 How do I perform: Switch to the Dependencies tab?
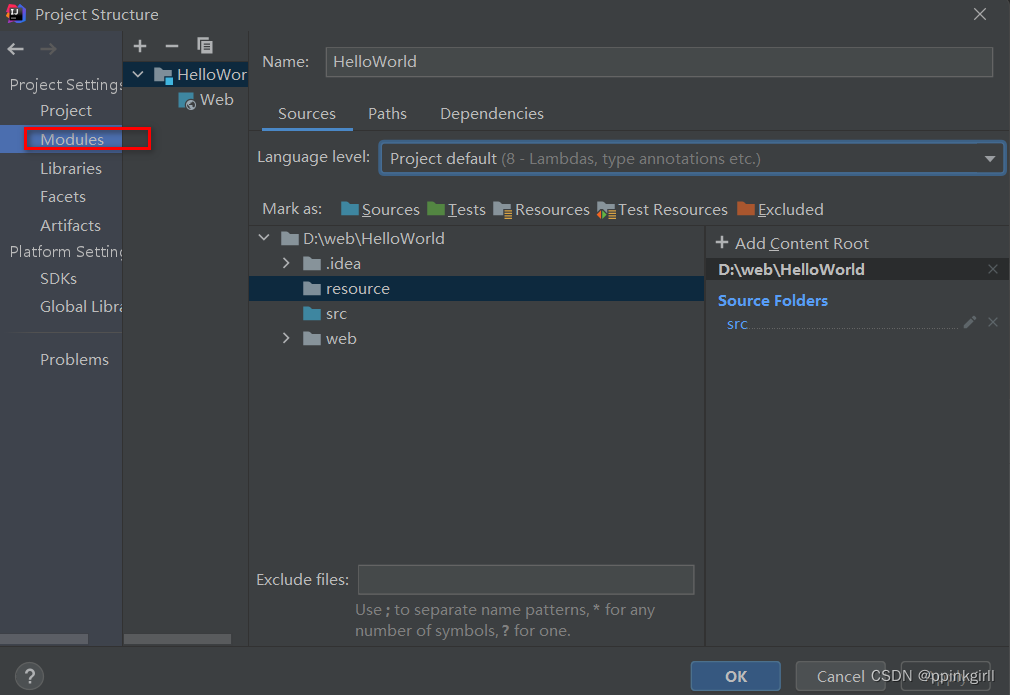[492, 114]
